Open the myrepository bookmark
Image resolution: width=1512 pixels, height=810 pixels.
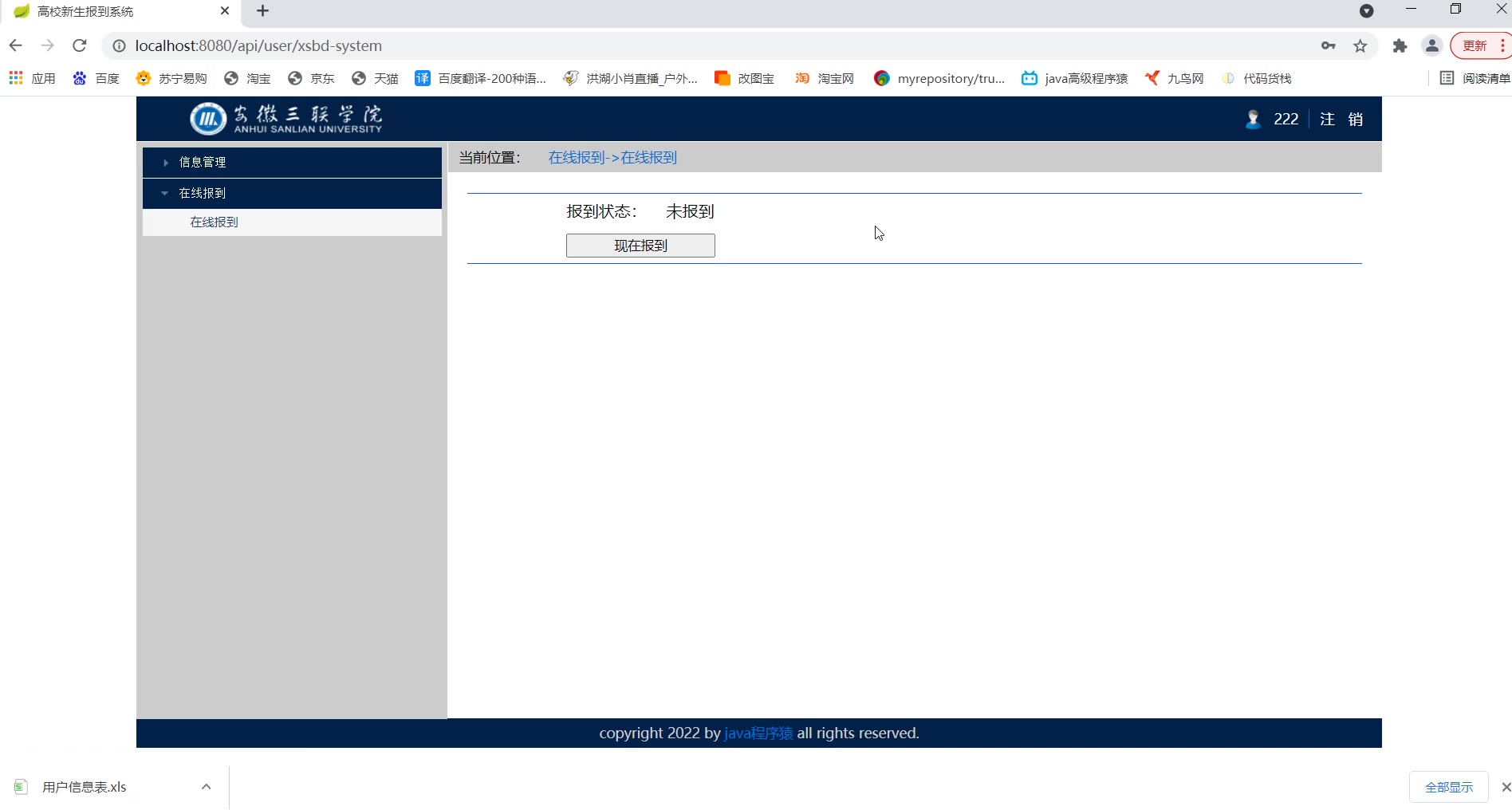[939, 78]
